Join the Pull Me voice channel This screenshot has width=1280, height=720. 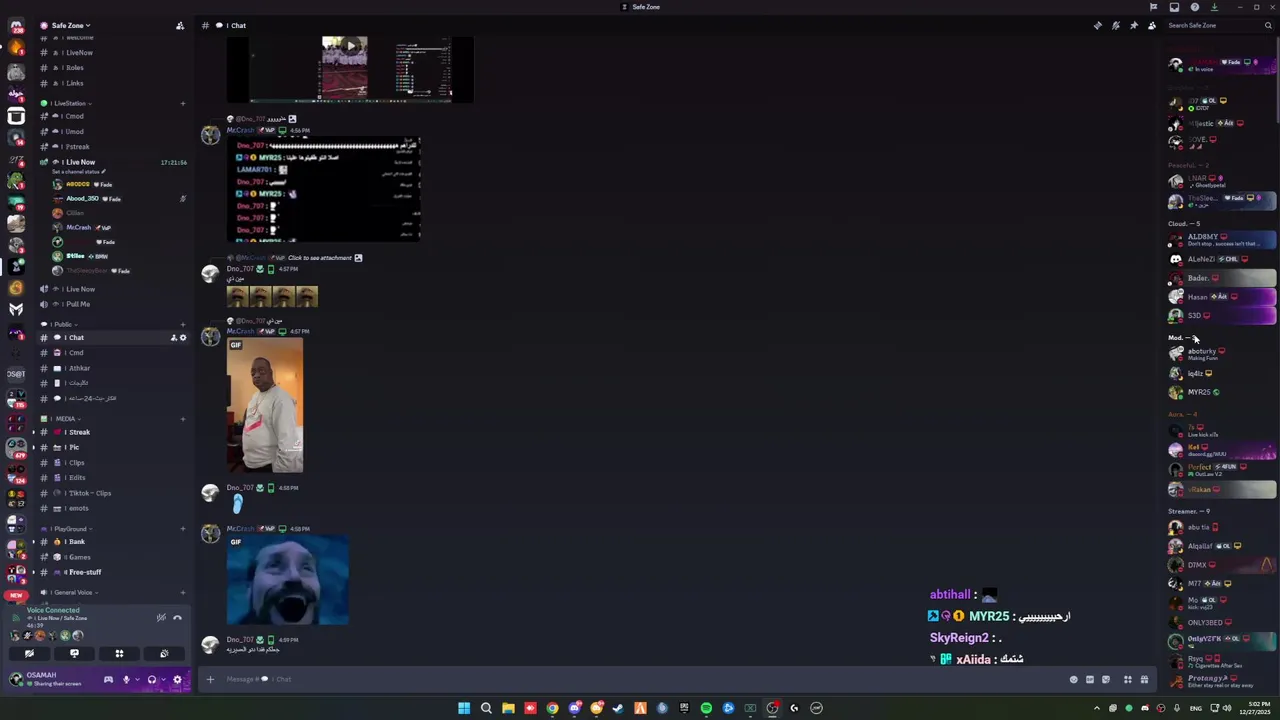click(x=112, y=304)
